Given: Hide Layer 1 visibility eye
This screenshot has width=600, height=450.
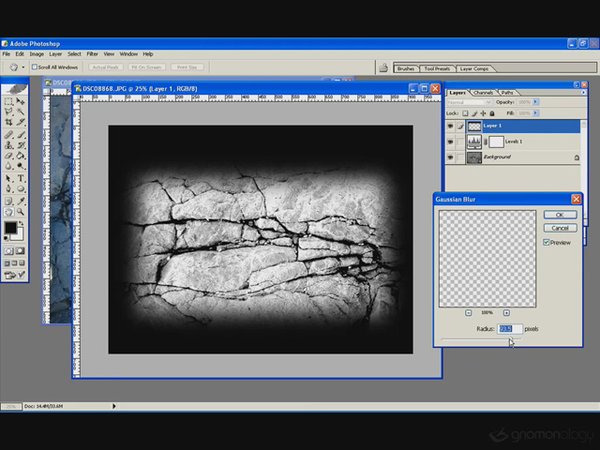Looking at the screenshot, I should coord(450,126).
